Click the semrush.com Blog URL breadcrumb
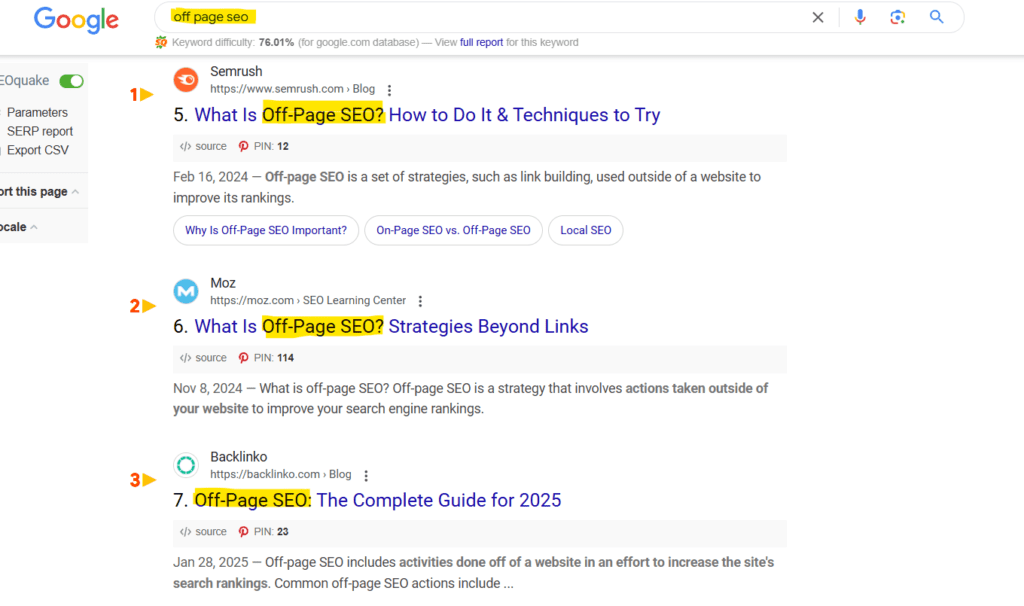1024x606 pixels. tap(293, 89)
